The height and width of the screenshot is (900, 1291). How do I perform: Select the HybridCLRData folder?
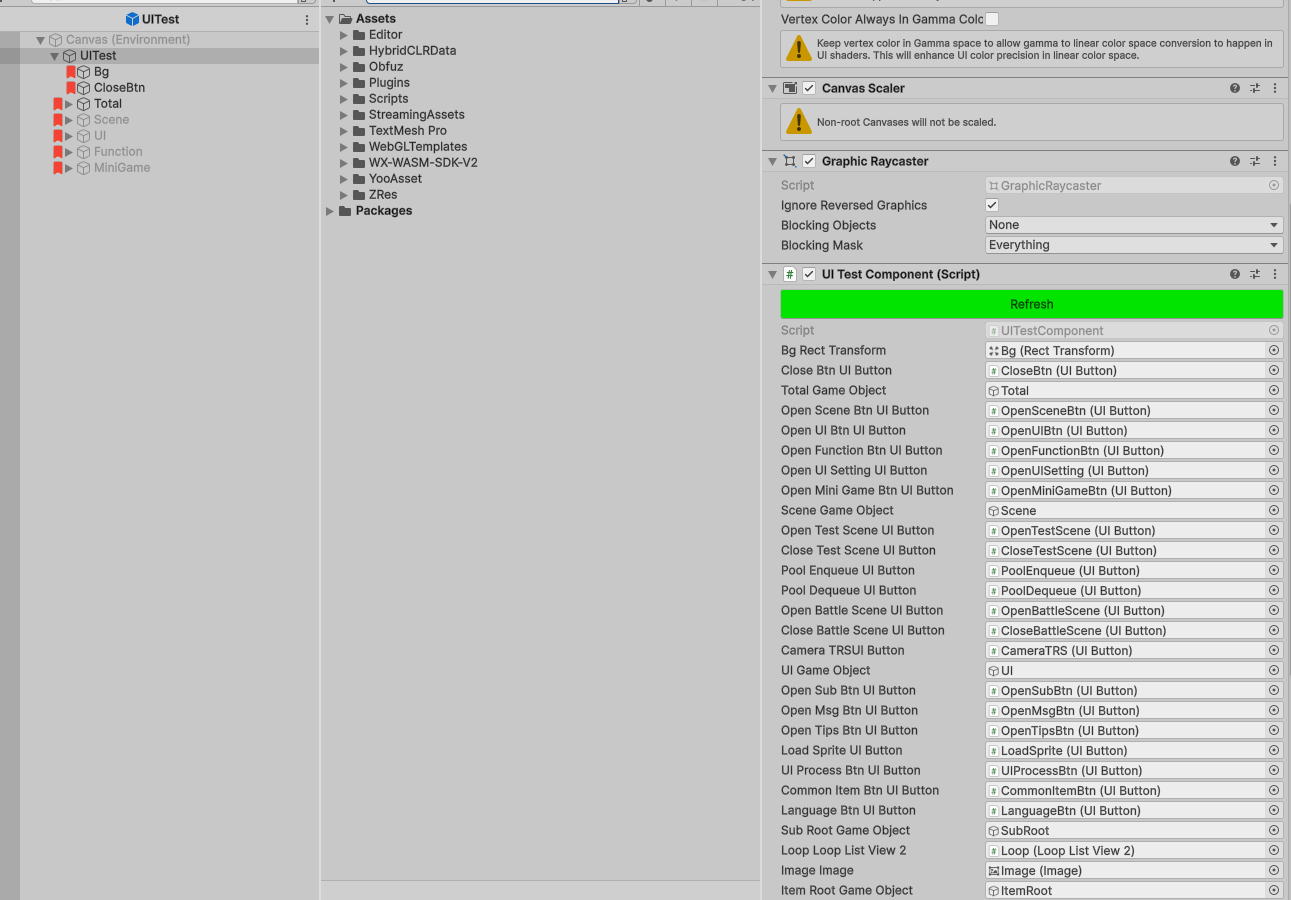[412, 51]
